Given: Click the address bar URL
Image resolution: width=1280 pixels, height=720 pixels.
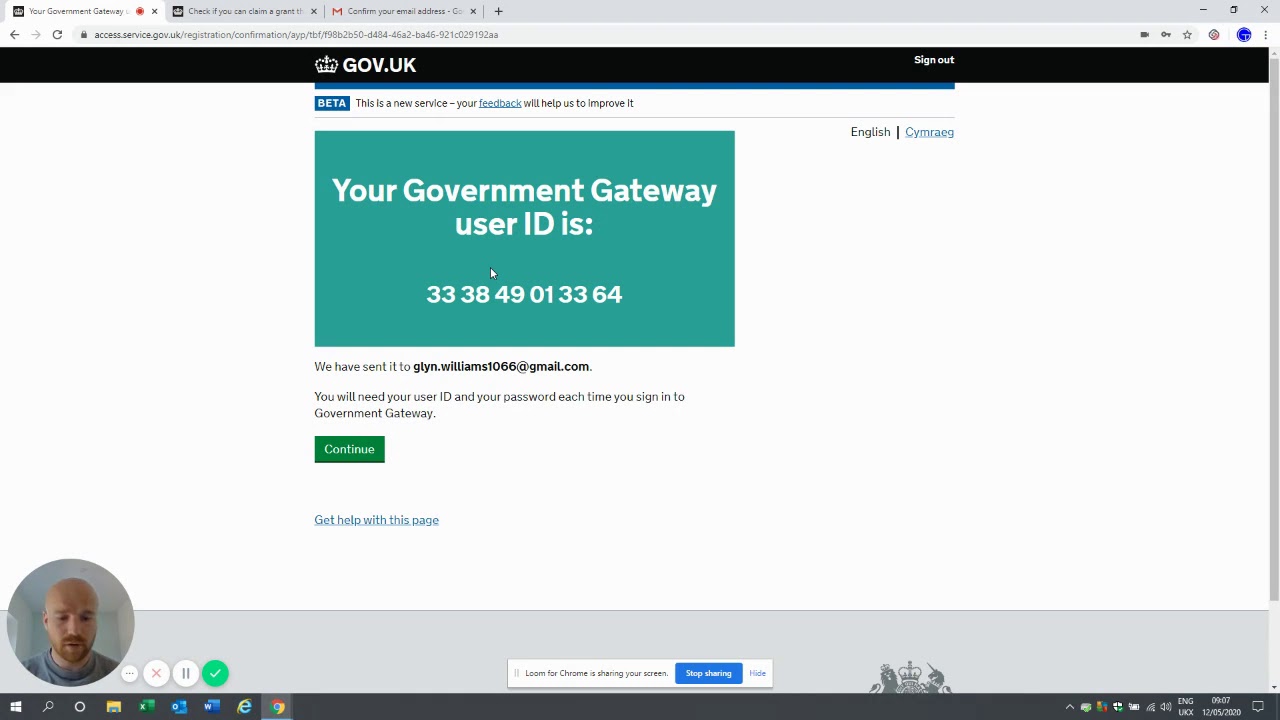Looking at the screenshot, I should coord(296,34).
